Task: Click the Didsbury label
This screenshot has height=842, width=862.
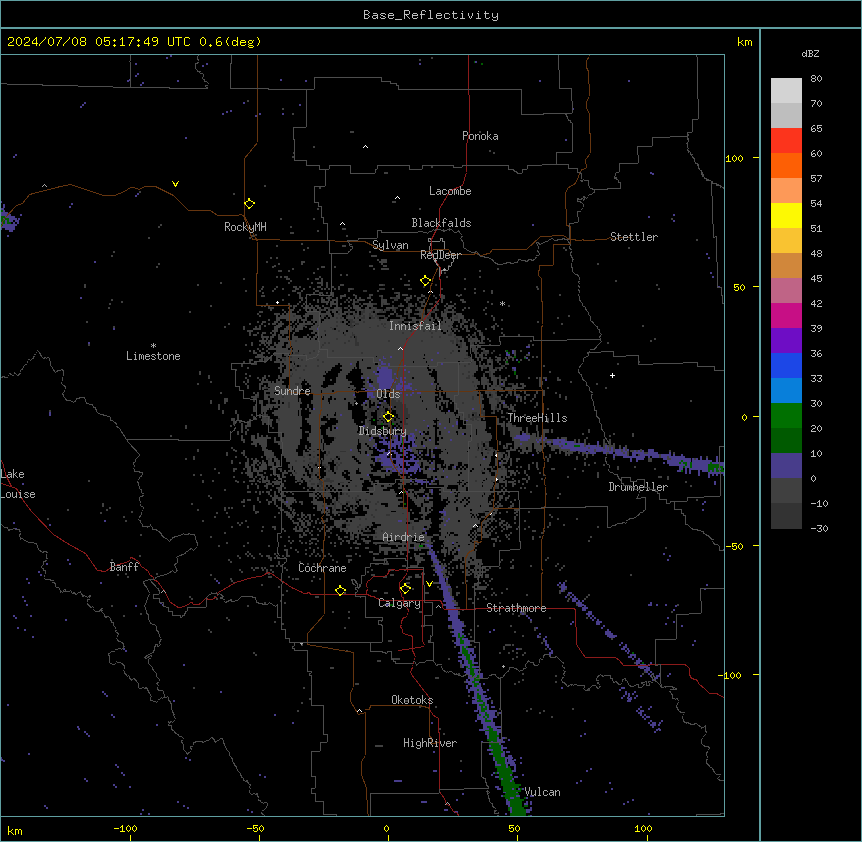Action: tap(383, 431)
